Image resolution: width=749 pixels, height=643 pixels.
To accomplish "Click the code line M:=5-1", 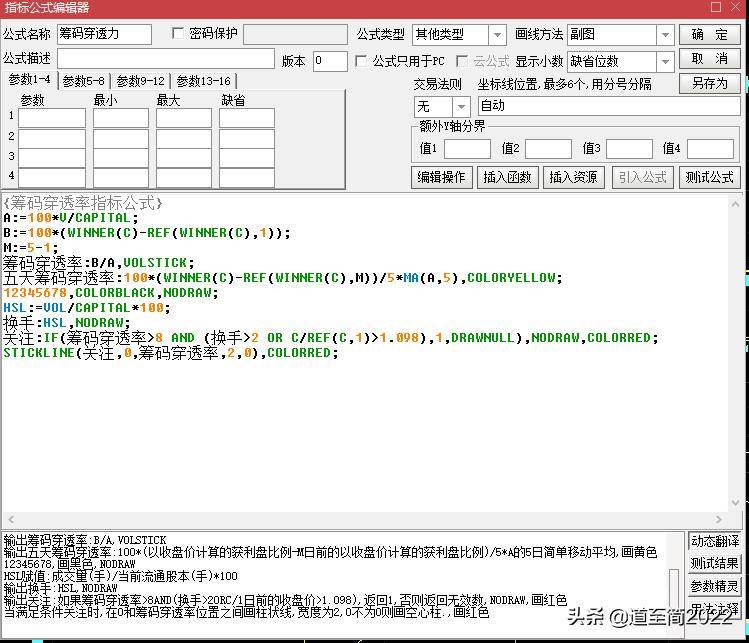I will coord(31,248).
